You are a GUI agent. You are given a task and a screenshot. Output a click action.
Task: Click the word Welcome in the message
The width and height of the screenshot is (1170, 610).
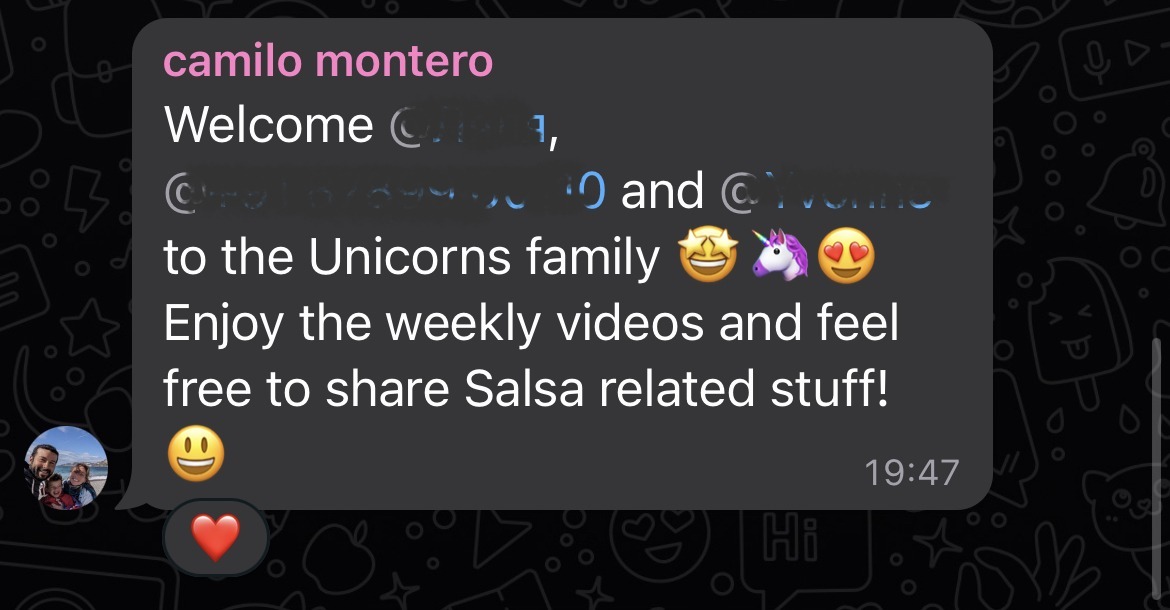pos(269,125)
